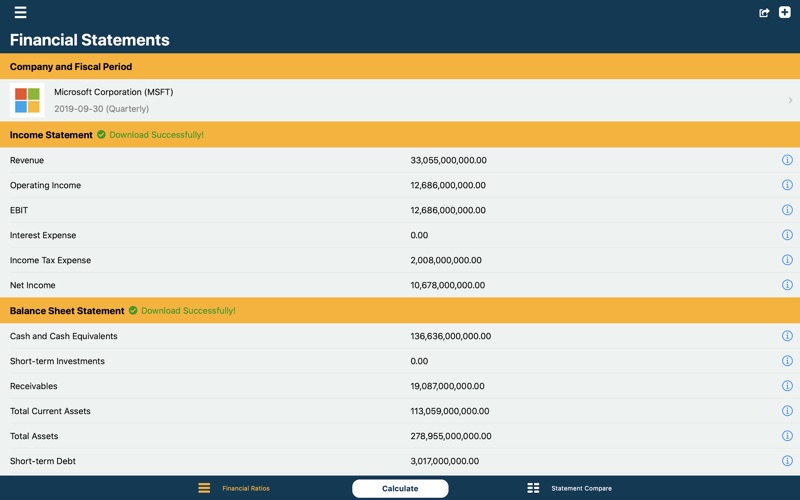Viewport: 800px width, 500px height.
Task: Click Income Statement green checkmark icon
Action: [x=101, y=135]
